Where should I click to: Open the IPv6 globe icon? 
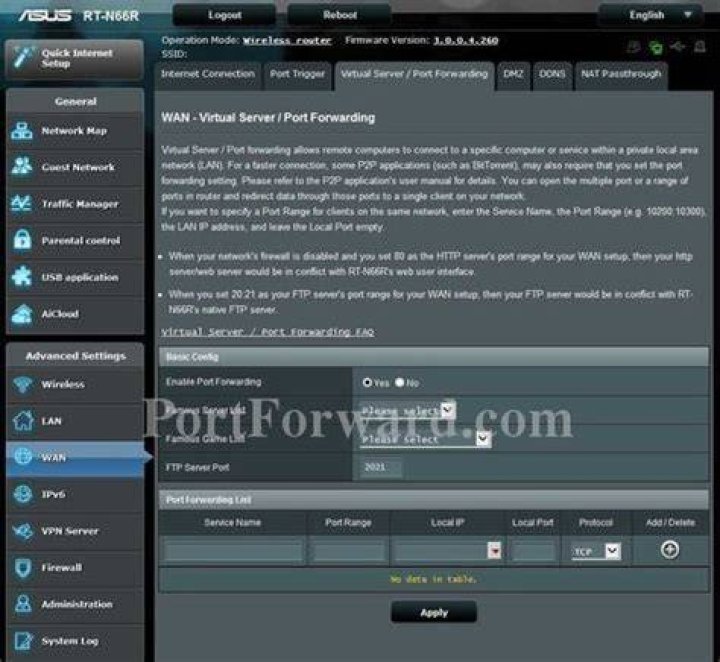click(22, 494)
